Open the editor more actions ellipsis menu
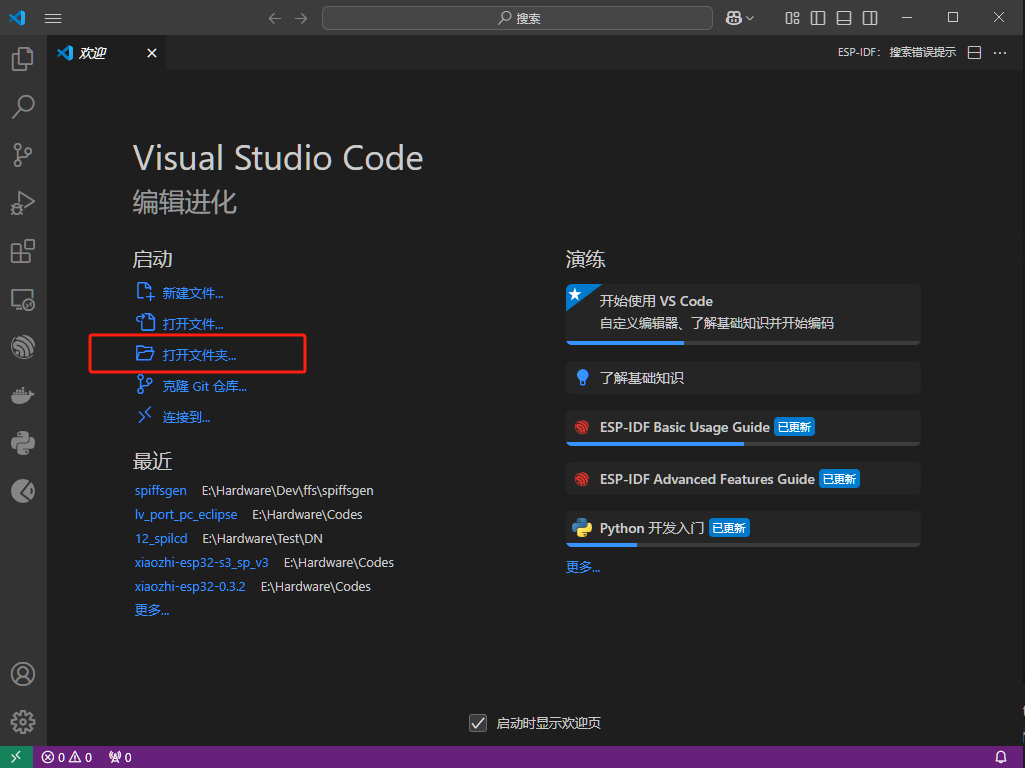 [999, 53]
